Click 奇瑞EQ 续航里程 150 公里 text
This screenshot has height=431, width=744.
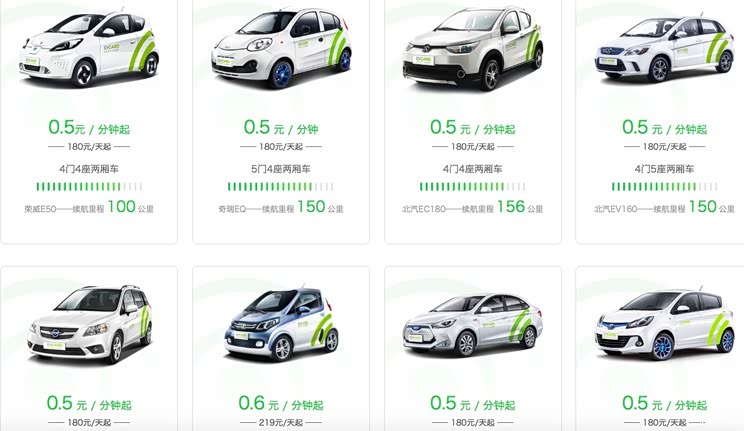pyautogui.click(x=281, y=206)
